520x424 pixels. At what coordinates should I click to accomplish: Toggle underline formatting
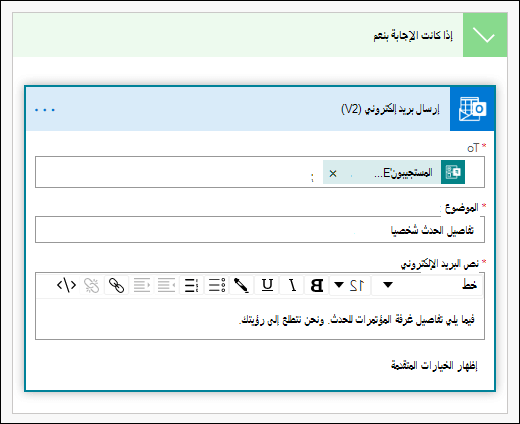(267, 285)
